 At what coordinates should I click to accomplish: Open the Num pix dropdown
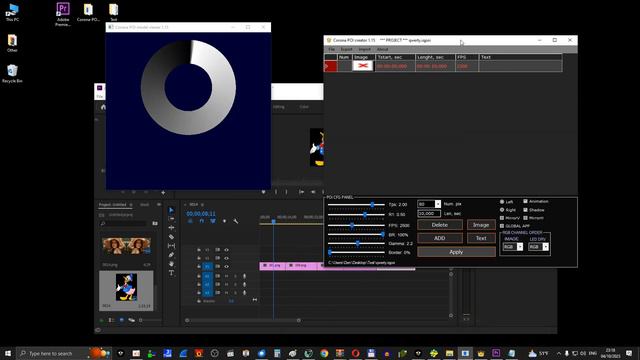click(438, 204)
